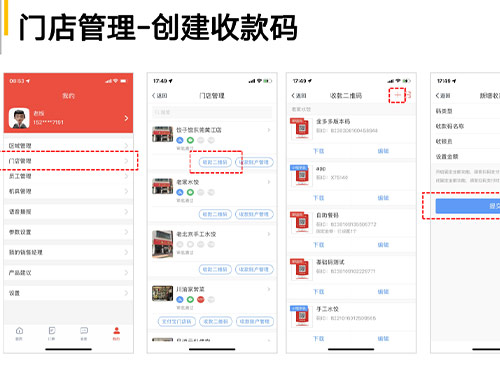Click 编辑 under 自助餐码

coord(383,245)
